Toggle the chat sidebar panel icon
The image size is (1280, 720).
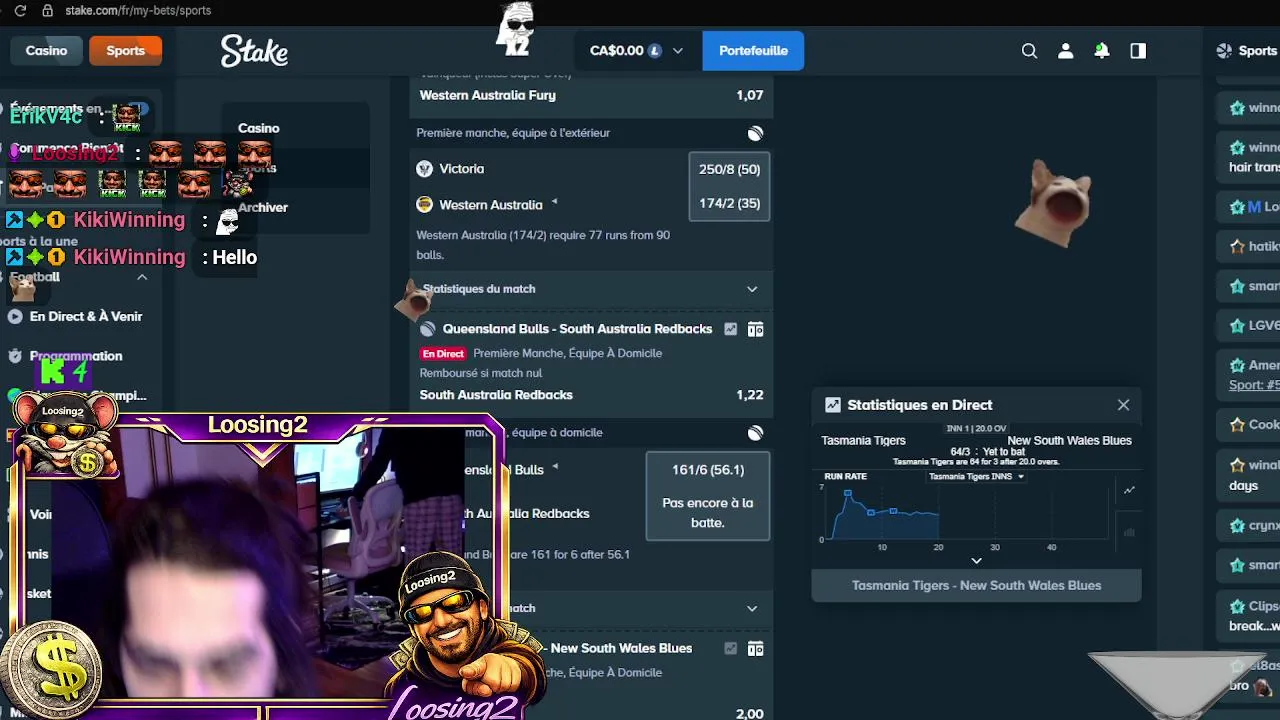1138,51
